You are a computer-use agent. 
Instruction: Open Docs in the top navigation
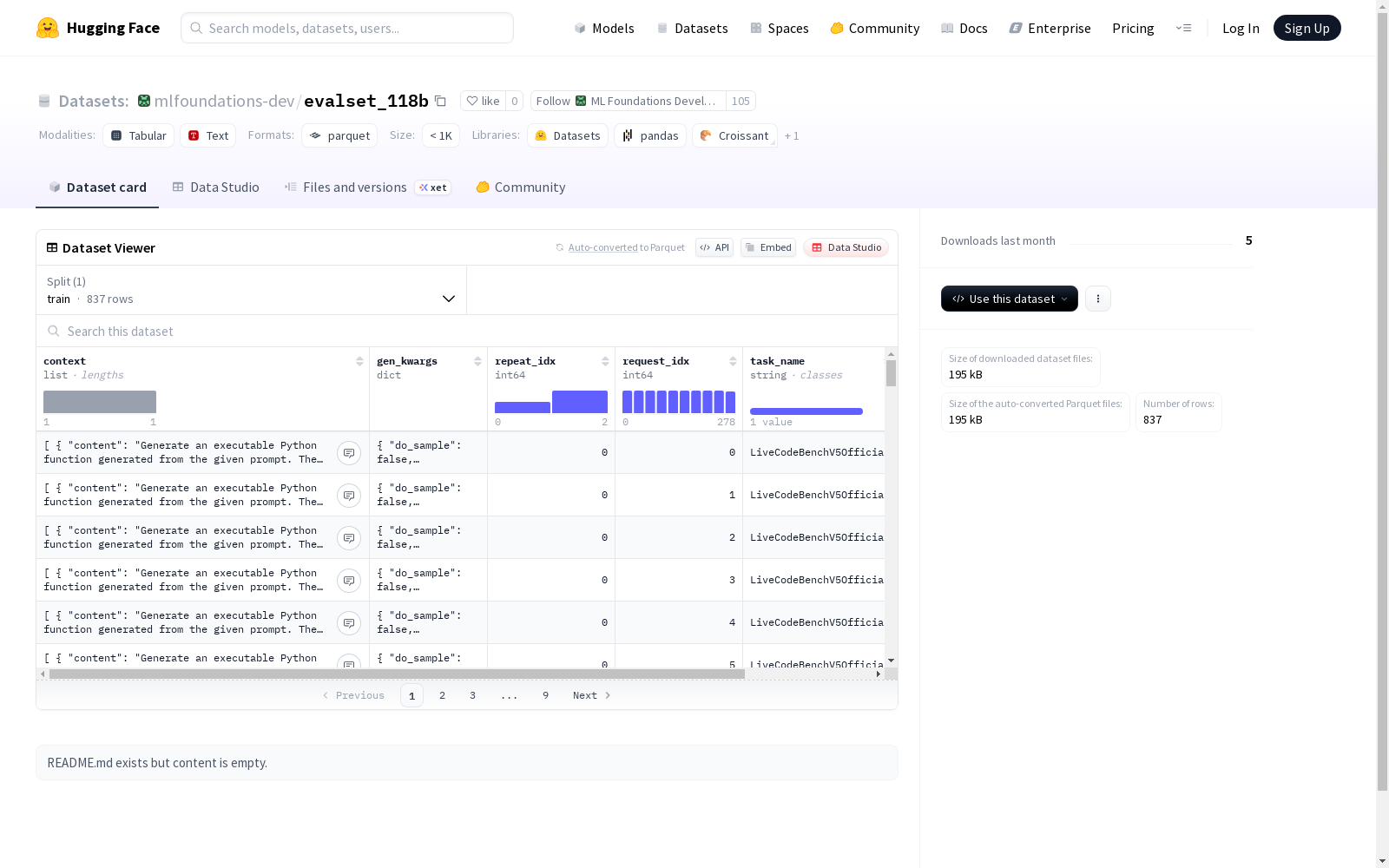(964, 28)
